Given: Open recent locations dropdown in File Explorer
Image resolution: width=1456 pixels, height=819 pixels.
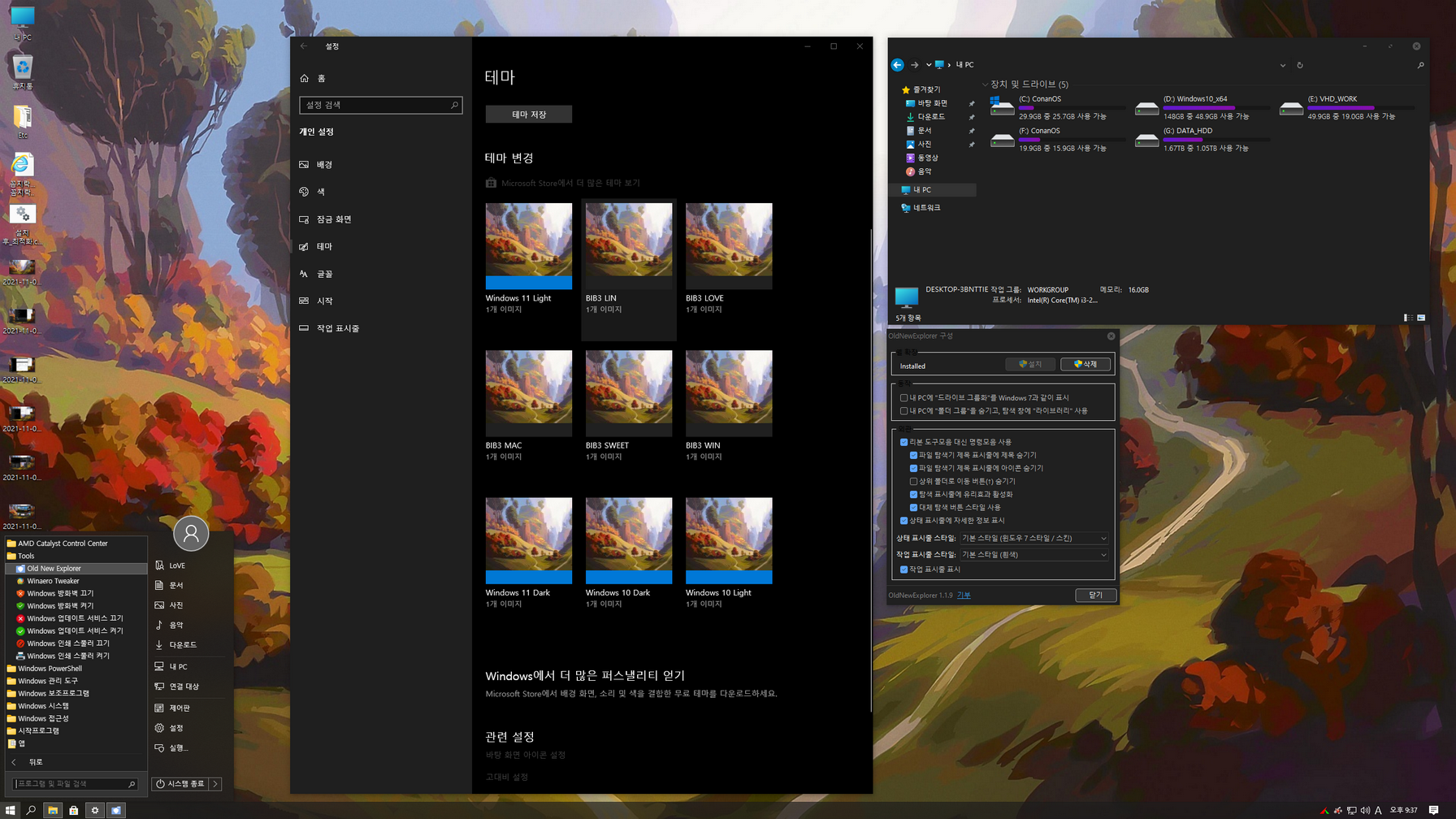Looking at the screenshot, I should [928, 65].
